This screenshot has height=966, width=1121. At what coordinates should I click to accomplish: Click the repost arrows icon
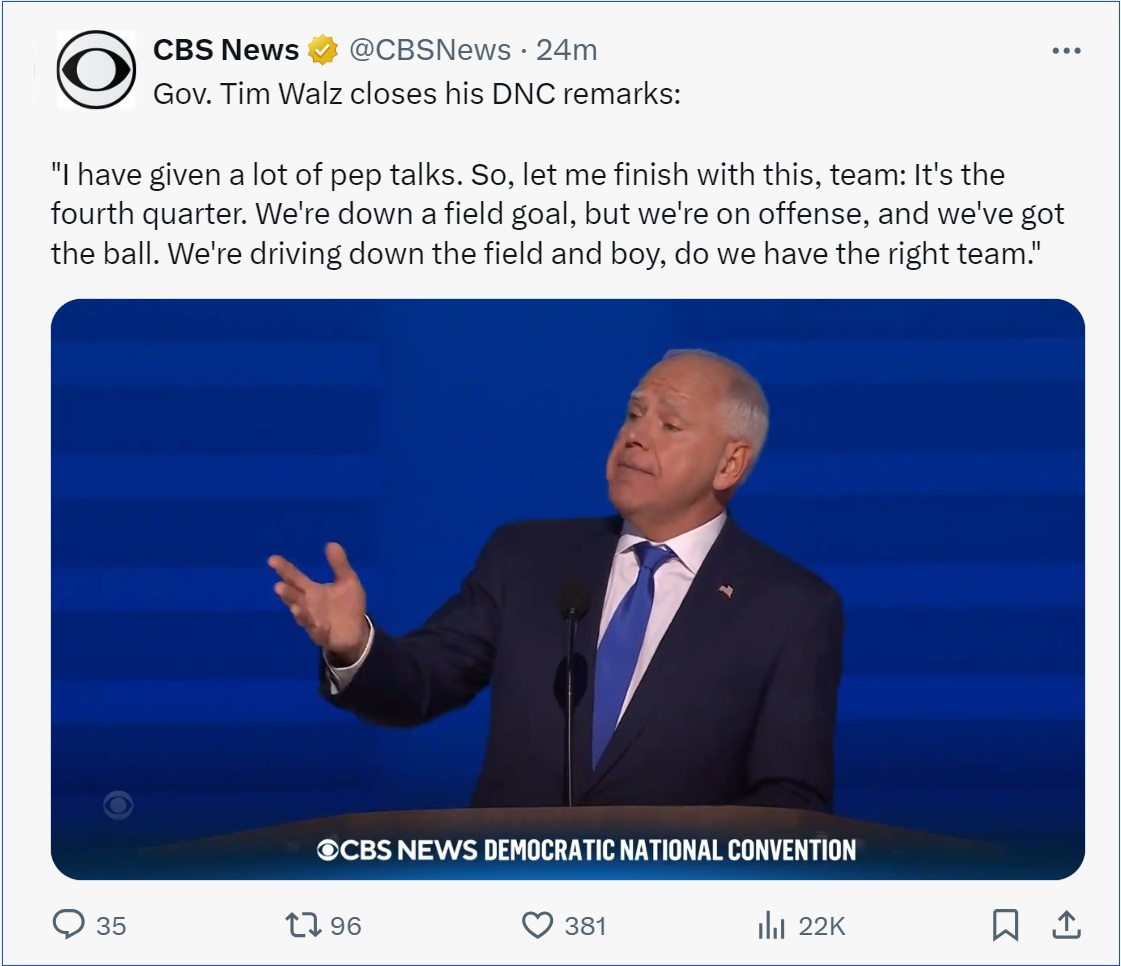[303, 925]
